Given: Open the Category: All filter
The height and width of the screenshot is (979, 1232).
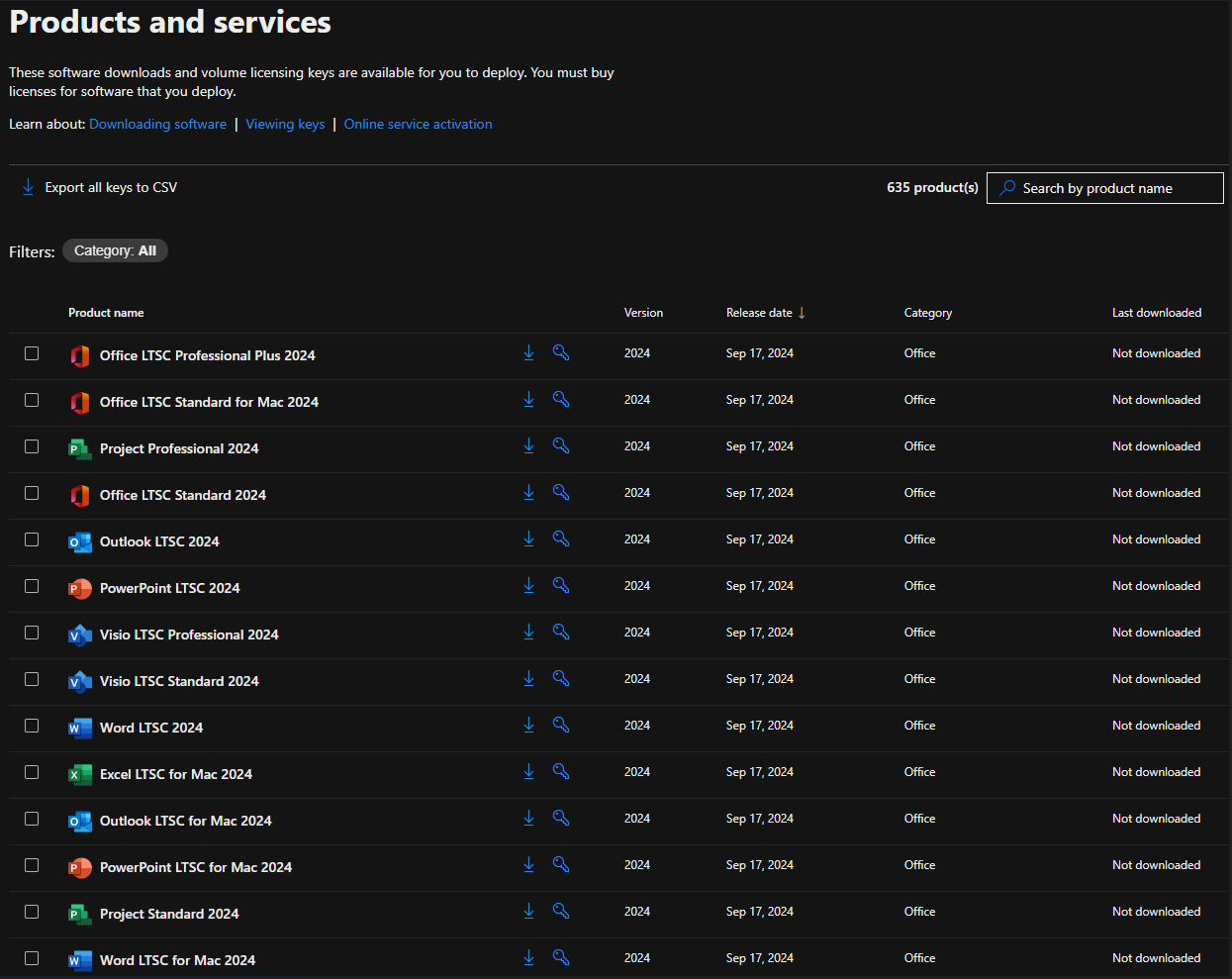Looking at the screenshot, I should click(115, 250).
